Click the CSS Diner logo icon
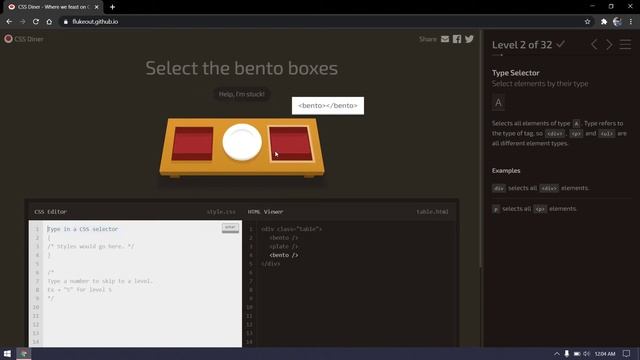 click(8, 39)
